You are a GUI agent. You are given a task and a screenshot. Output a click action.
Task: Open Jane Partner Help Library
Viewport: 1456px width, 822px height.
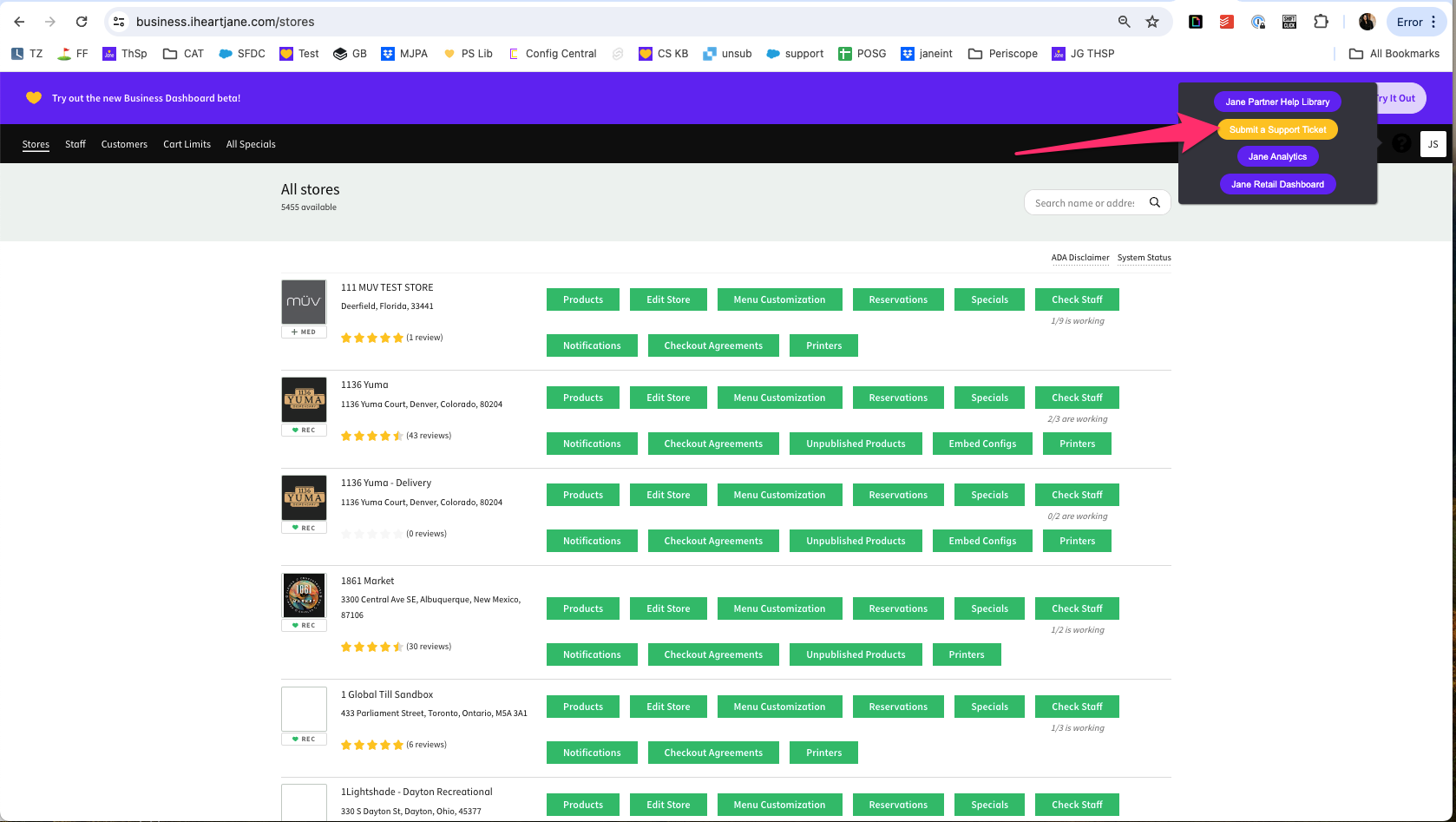click(1277, 102)
